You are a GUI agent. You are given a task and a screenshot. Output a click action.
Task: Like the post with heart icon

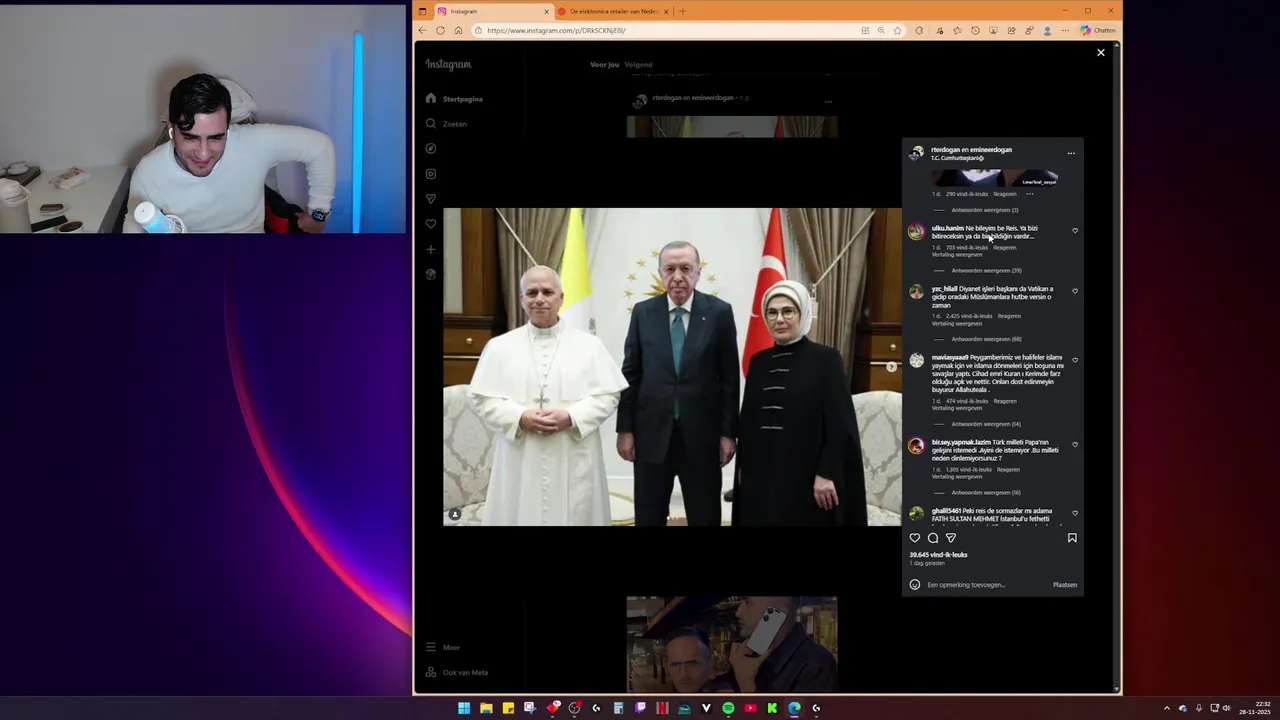pyautogui.click(x=914, y=538)
